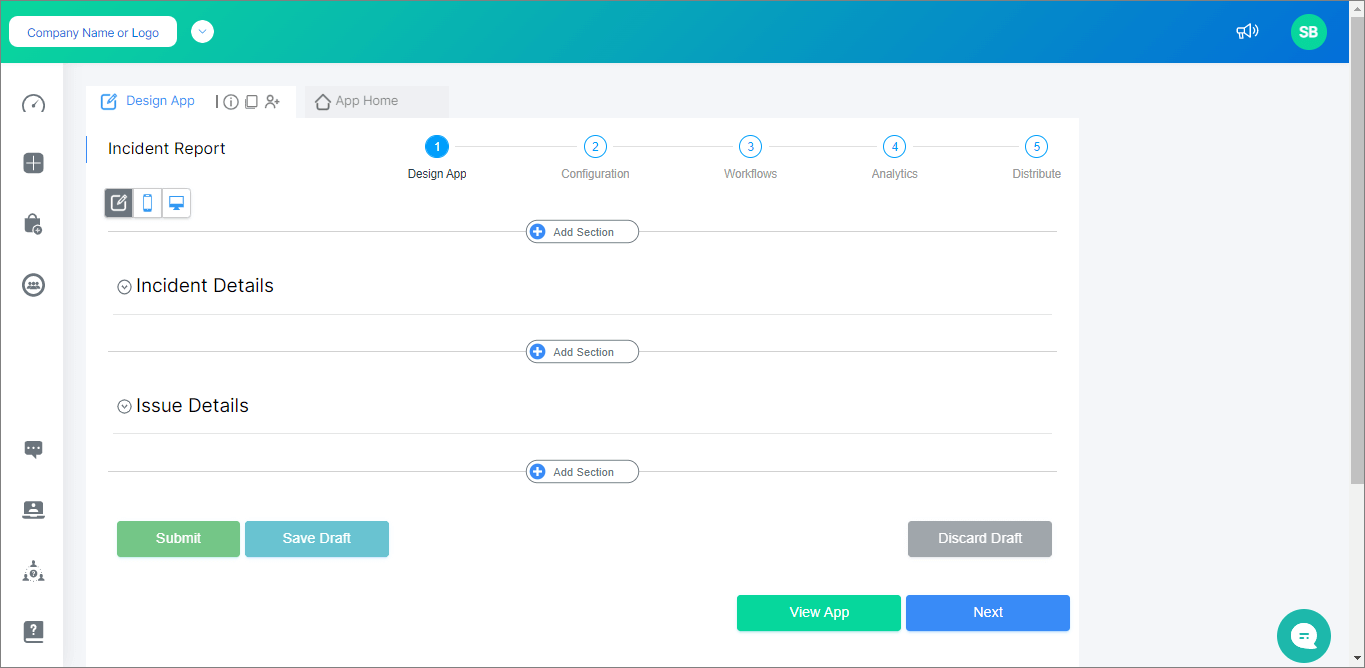
Task: Open help using the question-mark sidebar icon
Action: [x=33, y=631]
